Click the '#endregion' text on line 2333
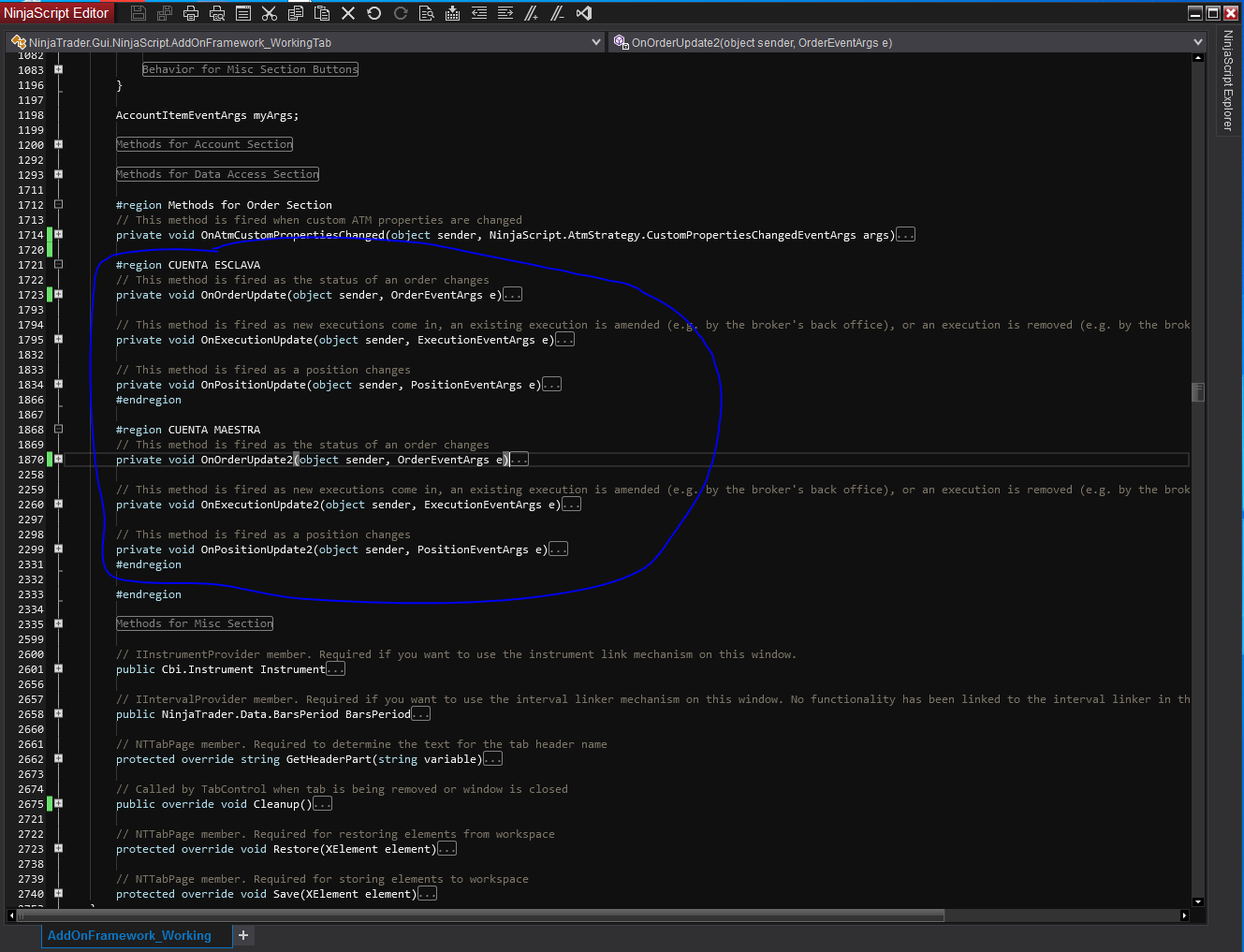Screen dimensions: 1244x952 click(x=149, y=594)
